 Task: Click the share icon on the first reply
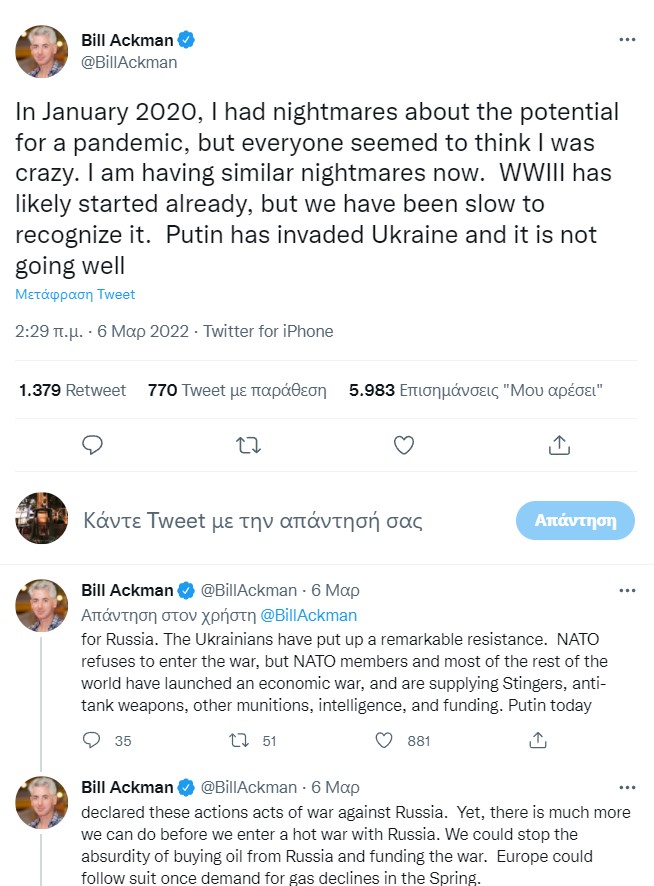click(537, 741)
